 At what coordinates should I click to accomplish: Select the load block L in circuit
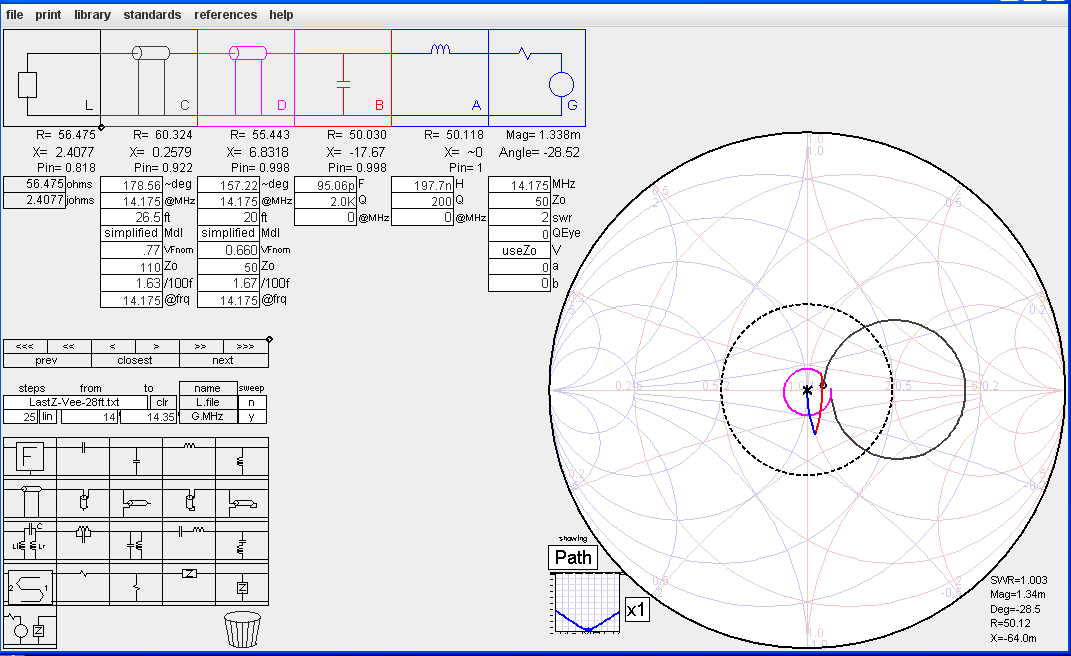(x=52, y=78)
